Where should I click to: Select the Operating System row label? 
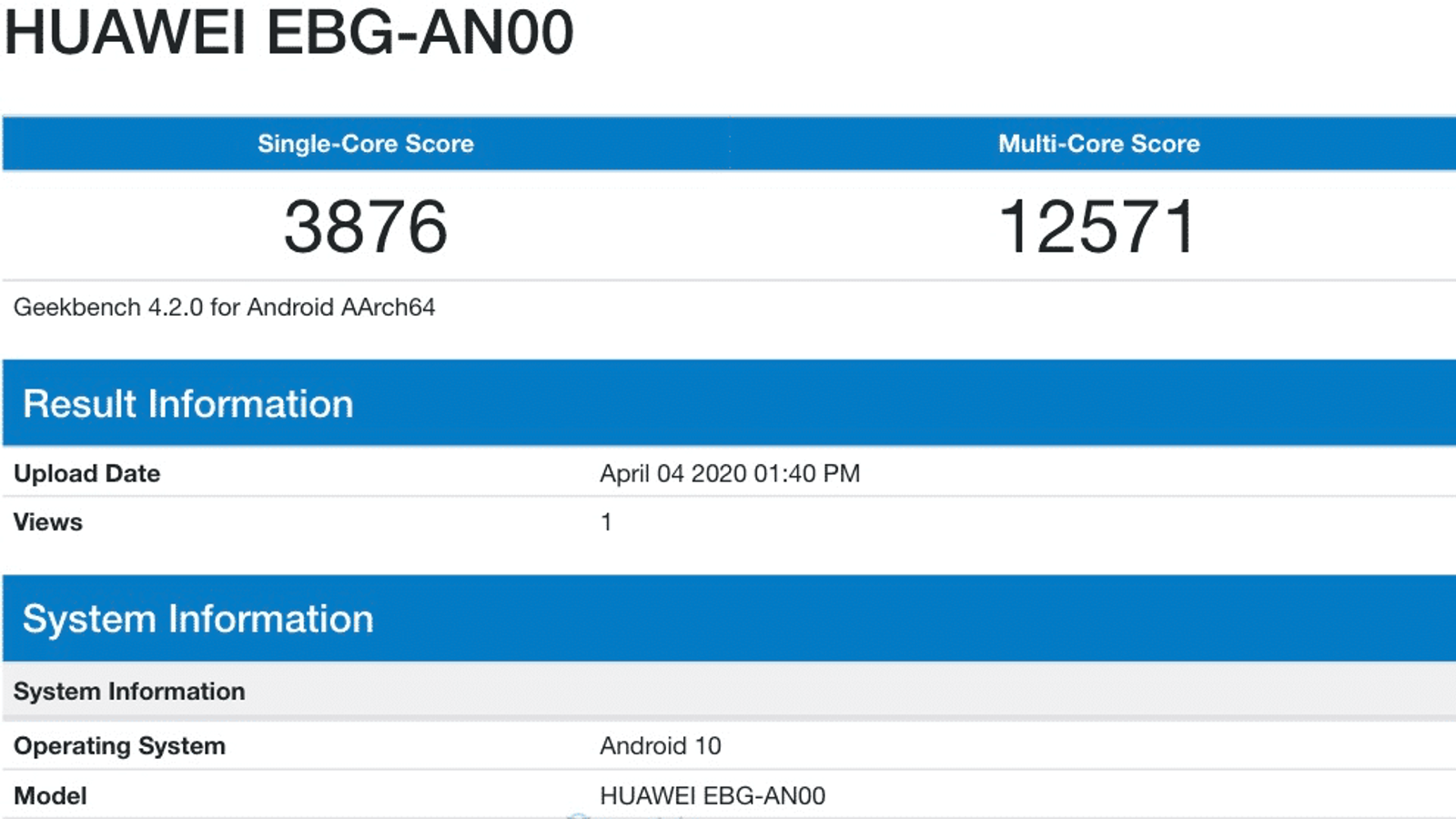coord(119,746)
